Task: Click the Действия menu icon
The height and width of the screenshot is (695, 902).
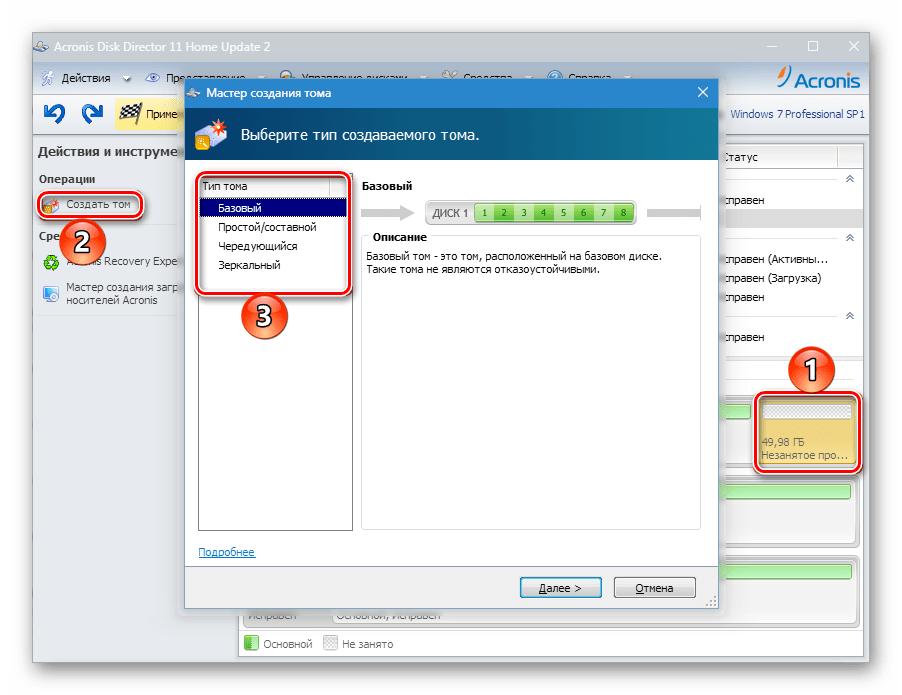Action: pyautogui.click(x=48, y=78)
